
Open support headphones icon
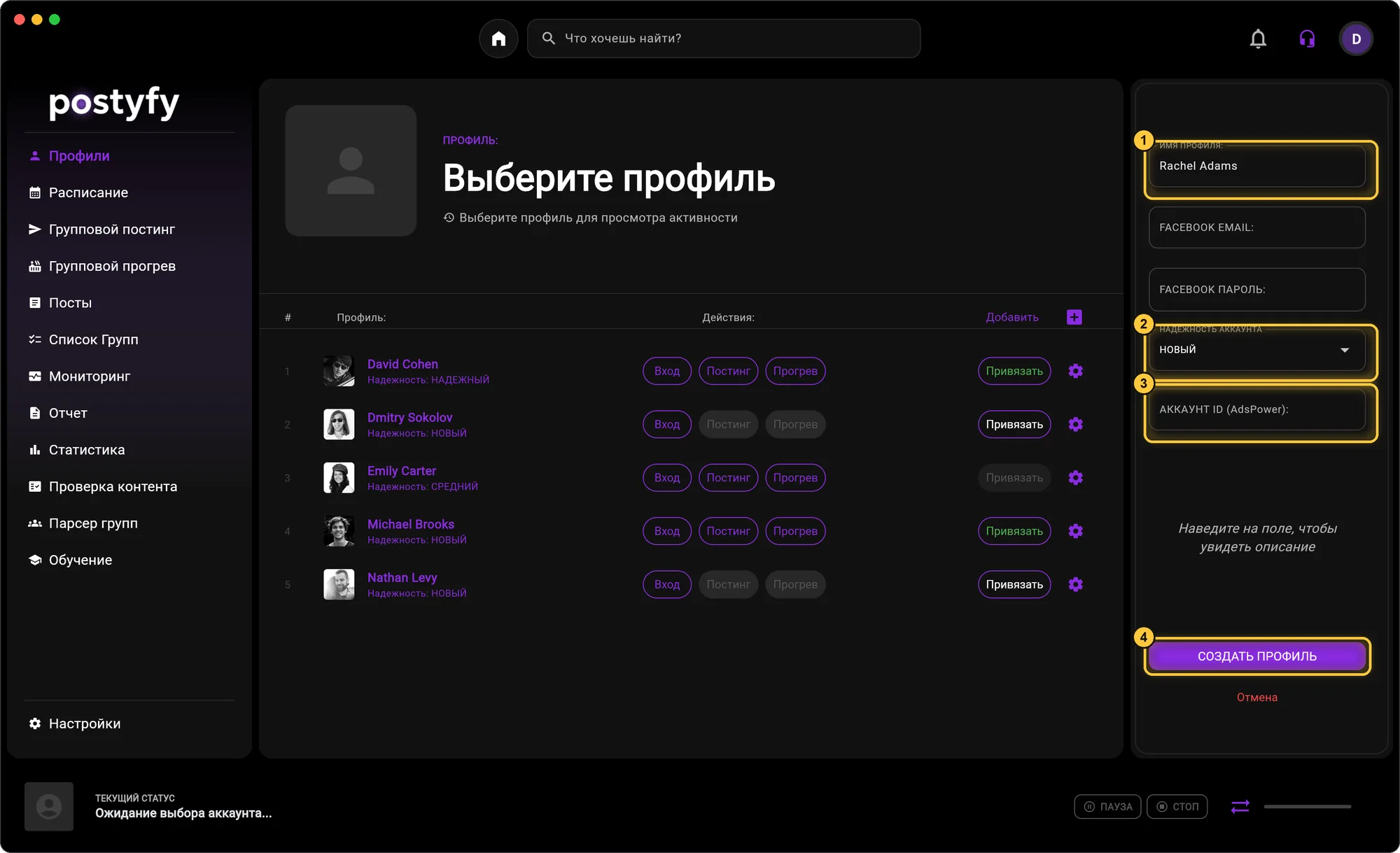1307,38
